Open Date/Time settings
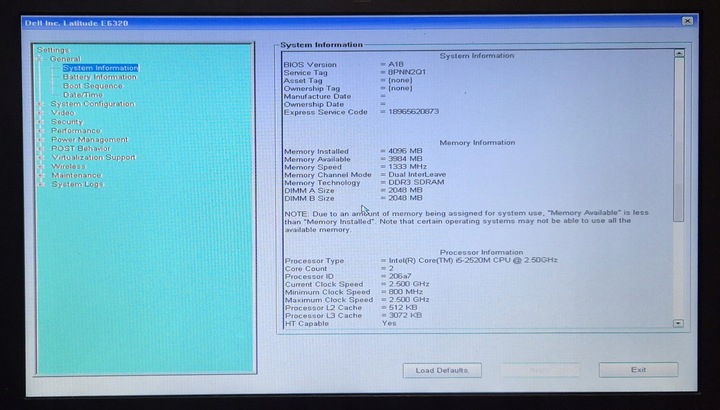This screenshot has height=410, width=720. (83, 95)
